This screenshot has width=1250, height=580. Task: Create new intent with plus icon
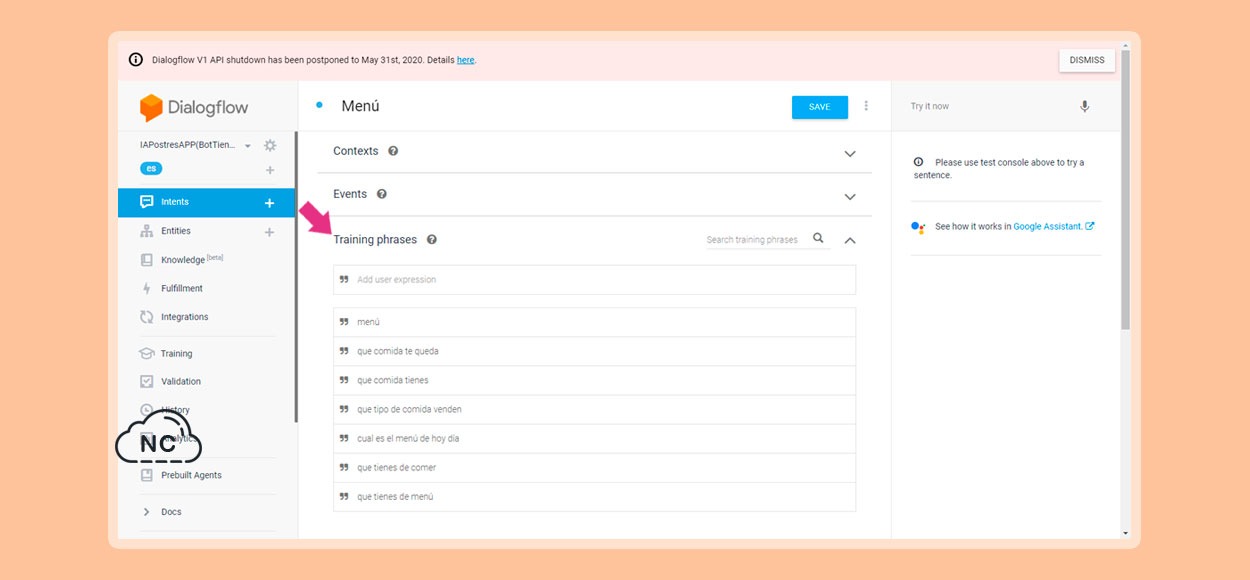click(269, 203)
